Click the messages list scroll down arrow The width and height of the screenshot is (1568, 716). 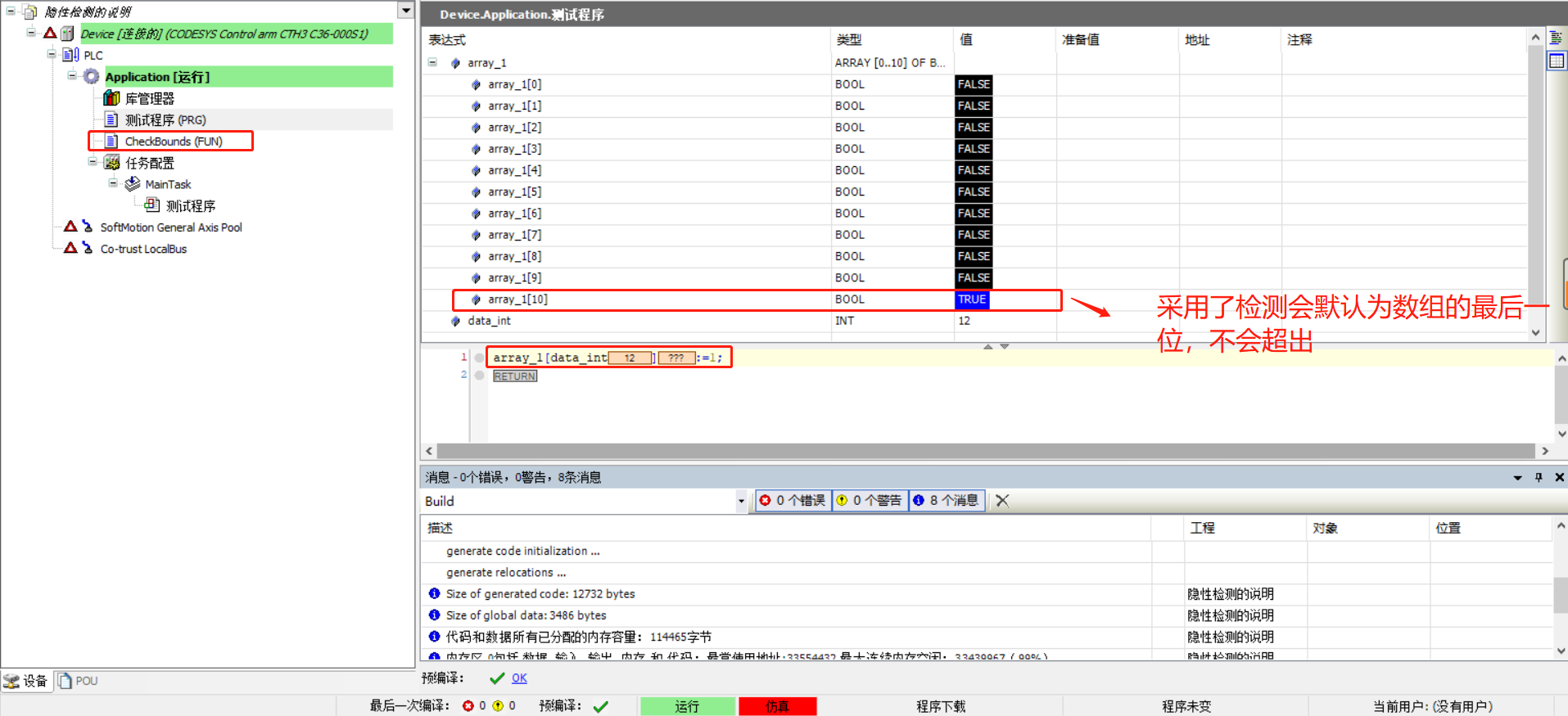[x=1561, y=651]
